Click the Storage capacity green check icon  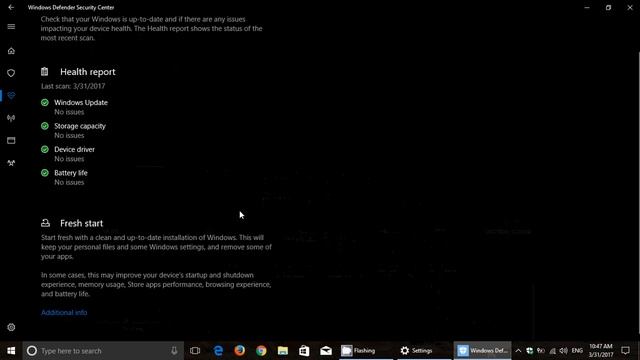45,126
